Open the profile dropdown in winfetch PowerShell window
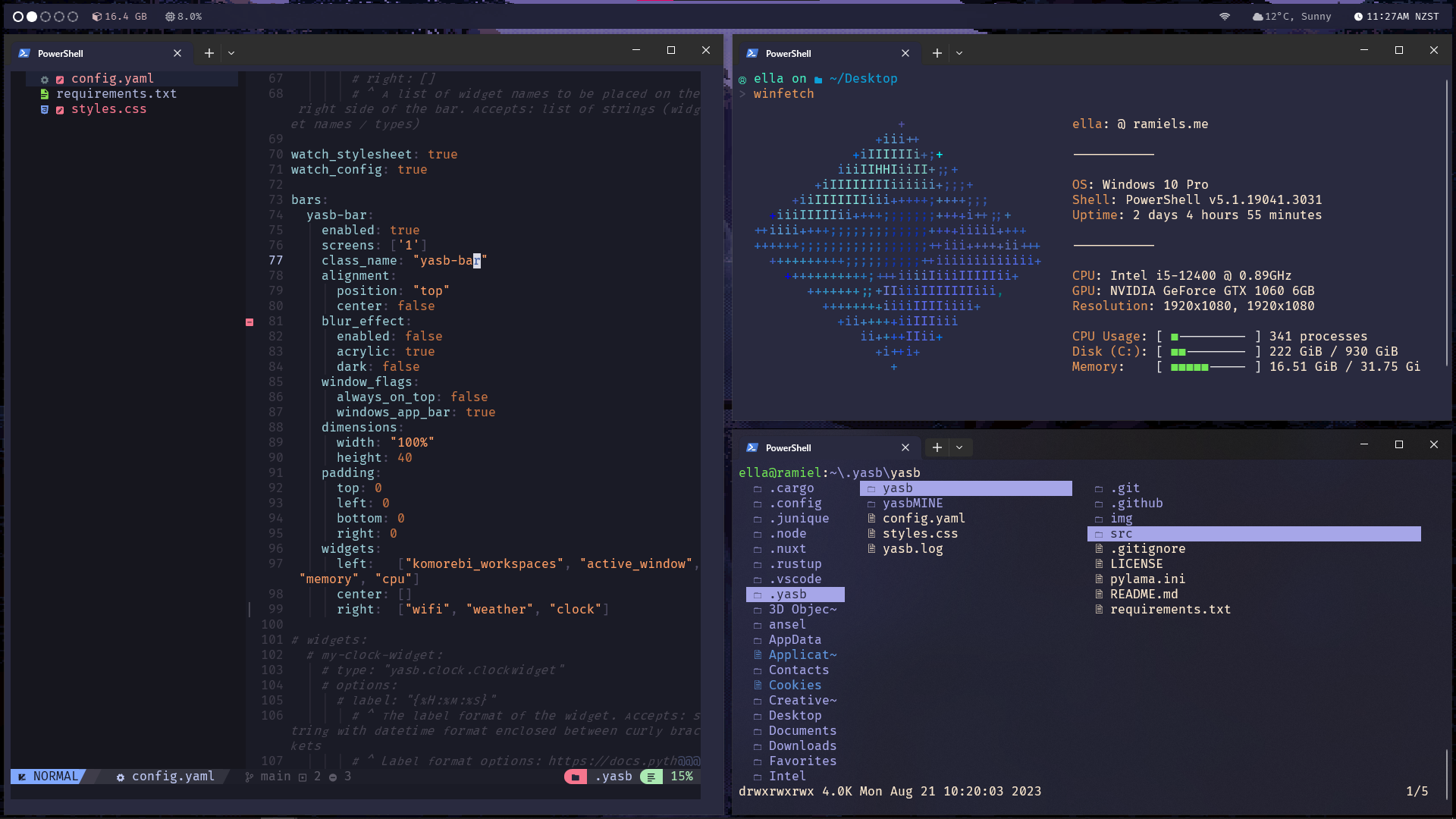This screenshot has height=819, width=1456. tap(959, 53)
